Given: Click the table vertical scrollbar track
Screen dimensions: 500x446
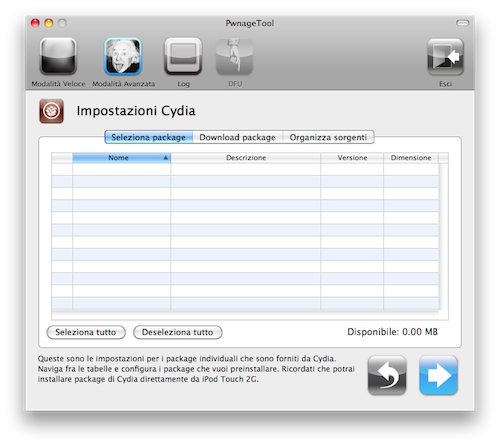Looking at the screenshot, I should pos(443,237).
